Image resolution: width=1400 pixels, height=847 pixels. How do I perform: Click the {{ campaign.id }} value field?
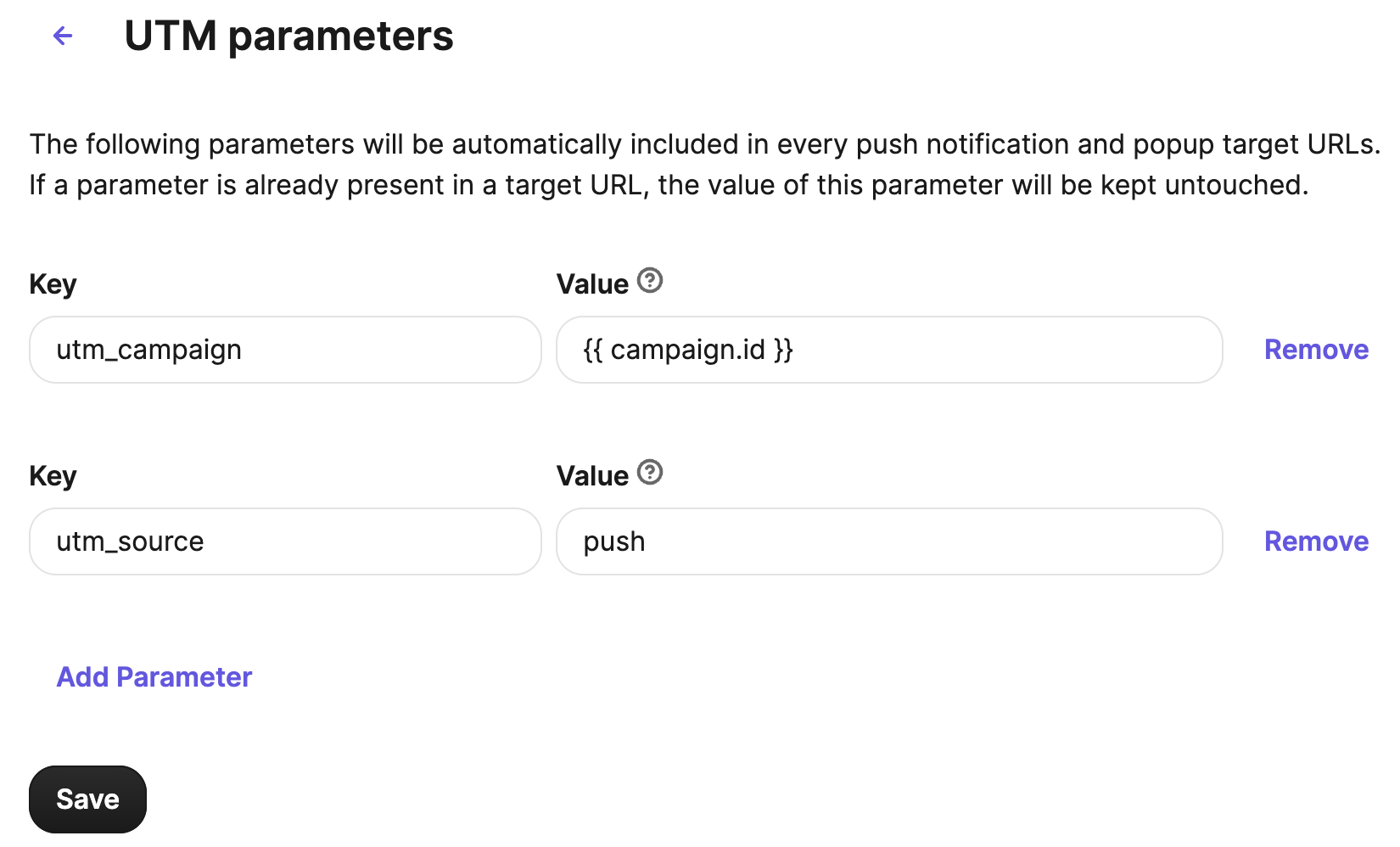point(888,350)
